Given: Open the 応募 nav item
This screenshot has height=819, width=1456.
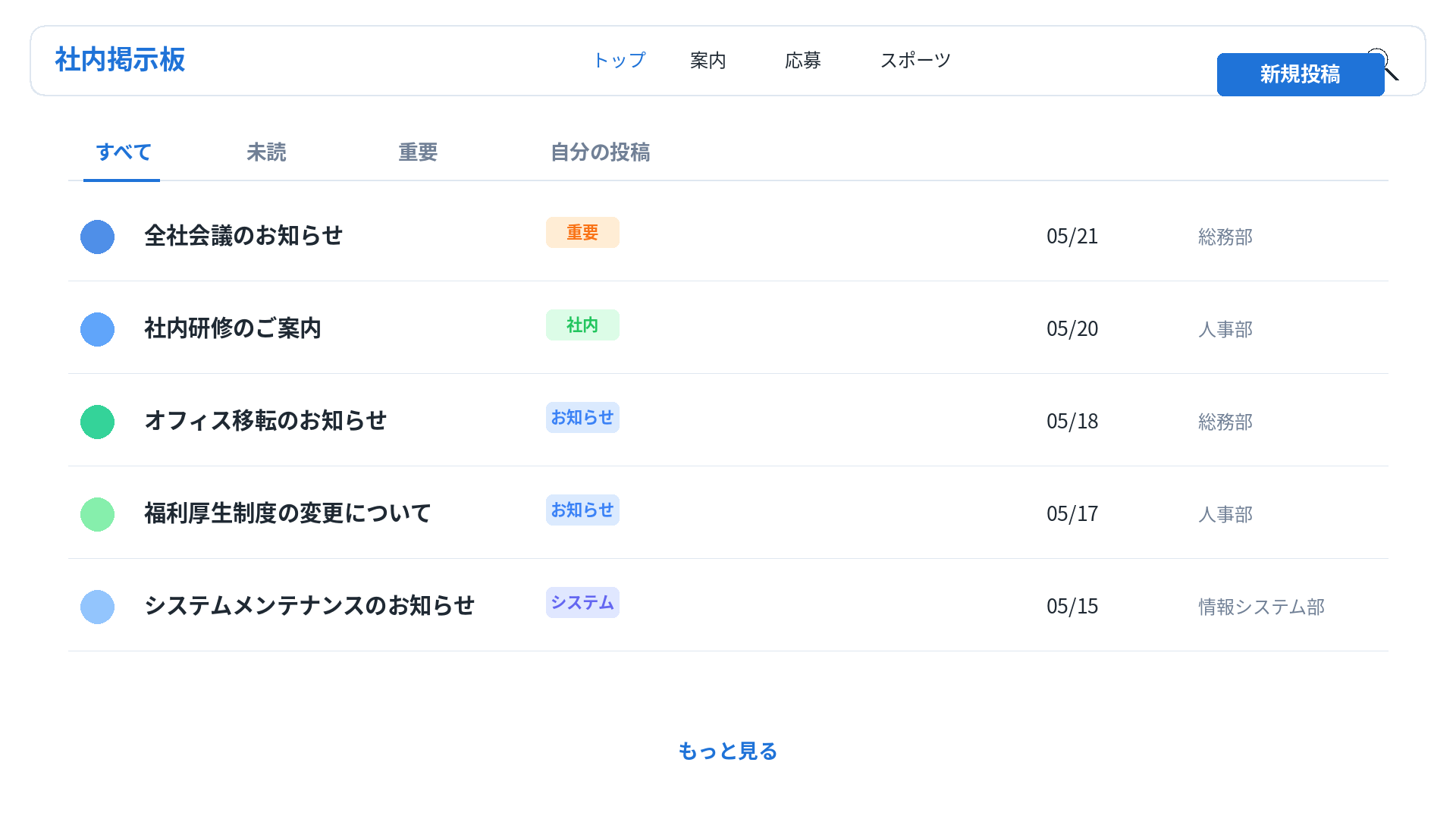Looking at the screenshot, I should 803,60.
